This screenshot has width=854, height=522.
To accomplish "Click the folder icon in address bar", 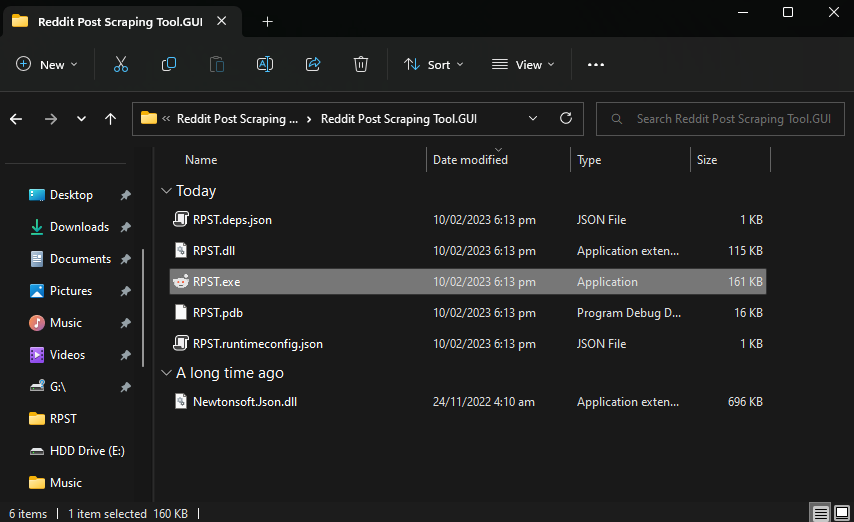I will click(149, 118).
